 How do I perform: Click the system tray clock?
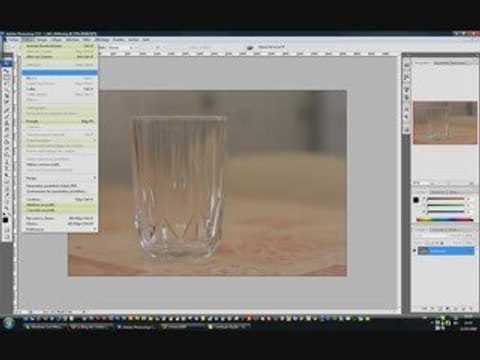(468, 323)
